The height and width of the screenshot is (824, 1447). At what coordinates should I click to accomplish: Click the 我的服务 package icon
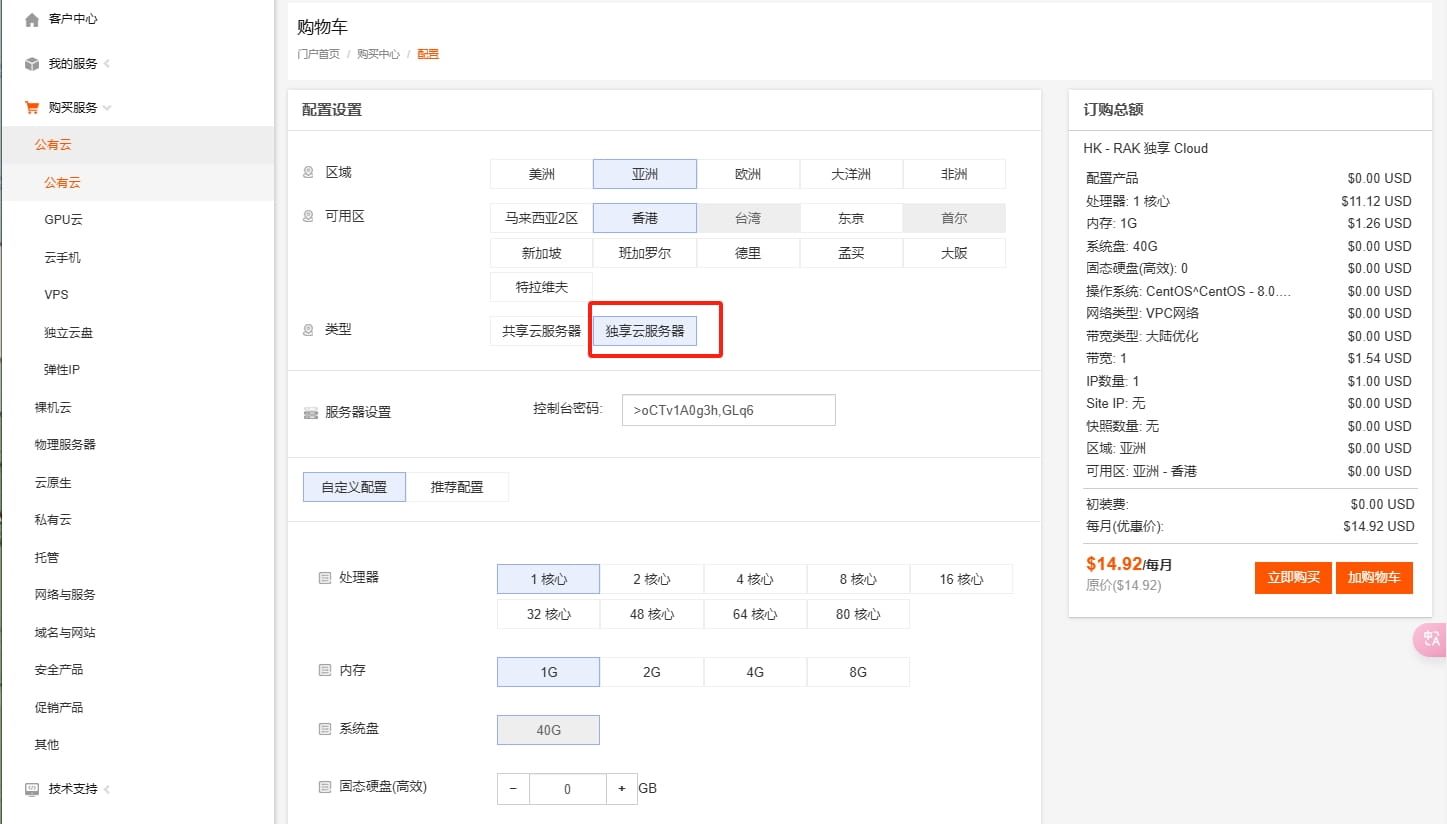[31, 63]
